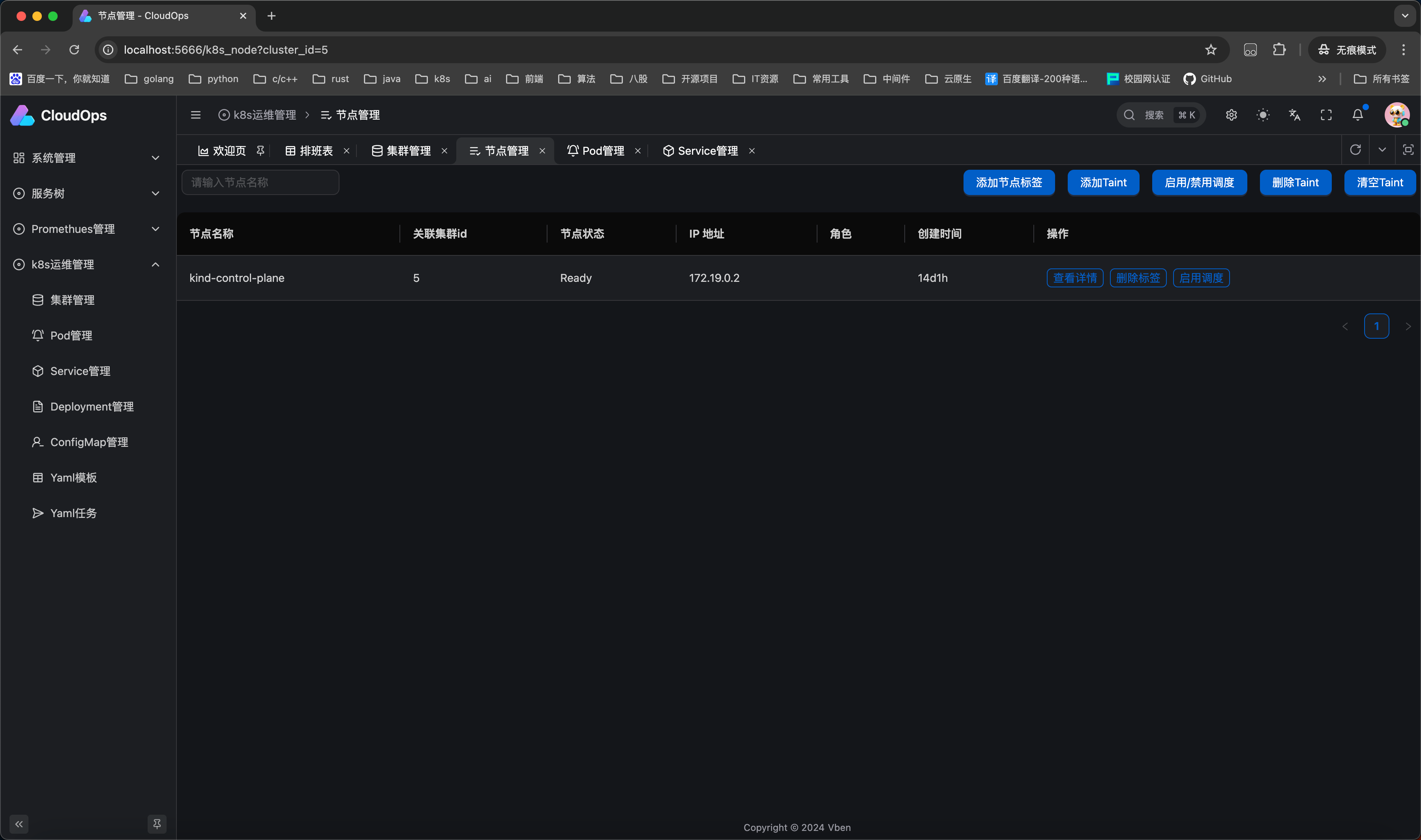Open Chrome three-dot menu
The width and height of the screenshot is (1421, 840).
pyautogui.click(x=1404, y=50)
